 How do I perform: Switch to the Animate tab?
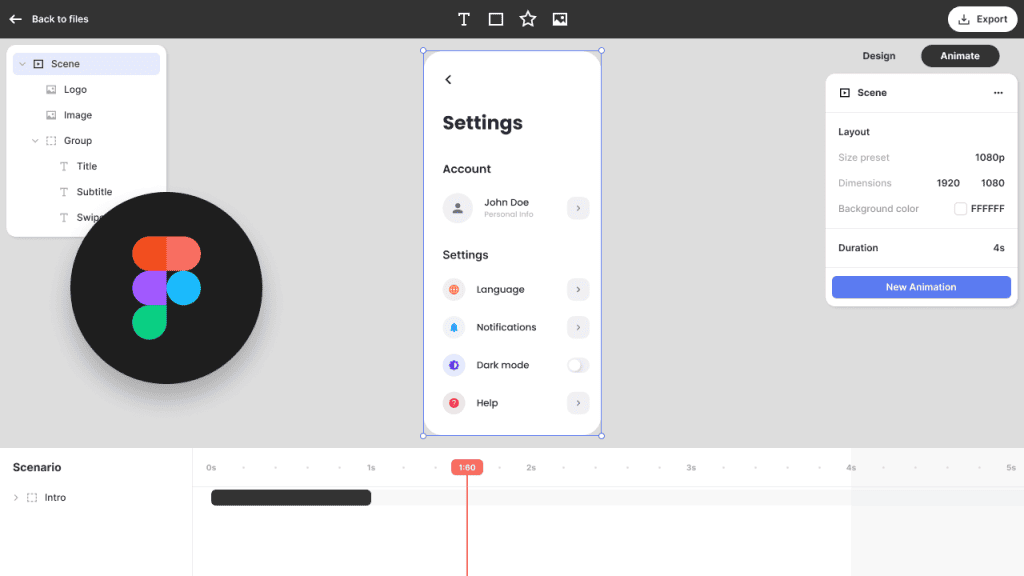point(960,56)
